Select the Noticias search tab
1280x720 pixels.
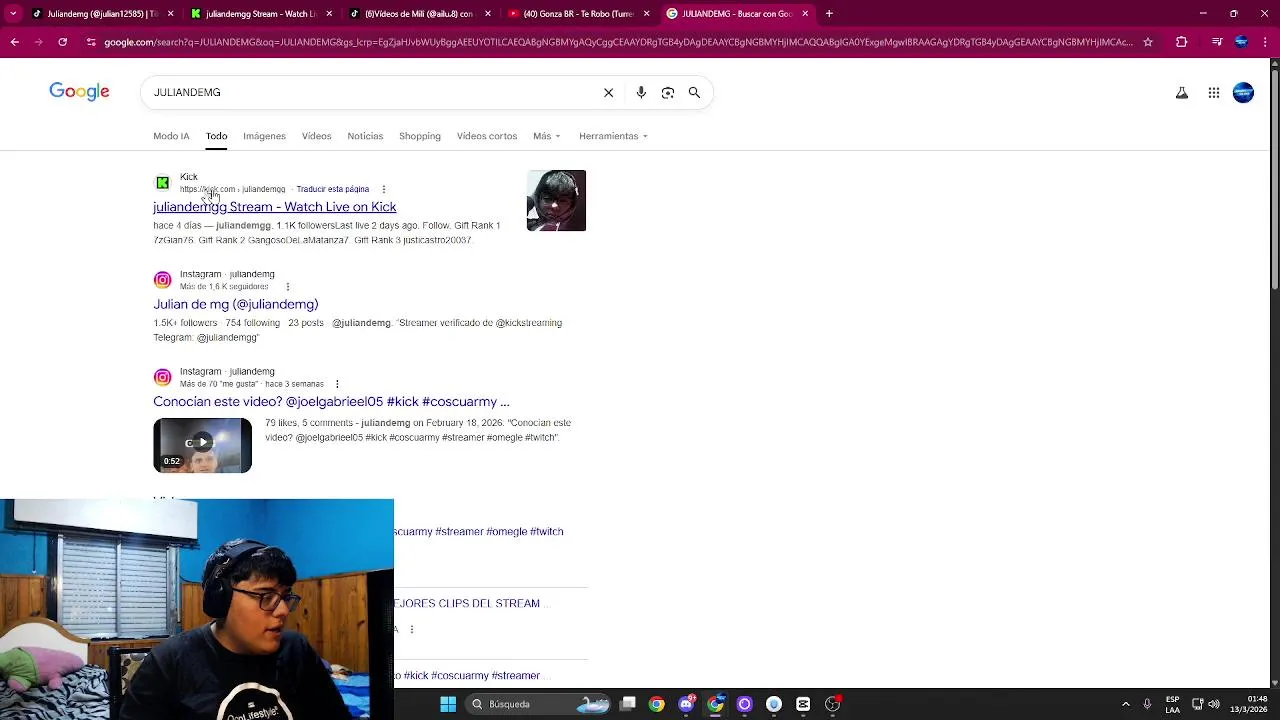click(365, 136)
